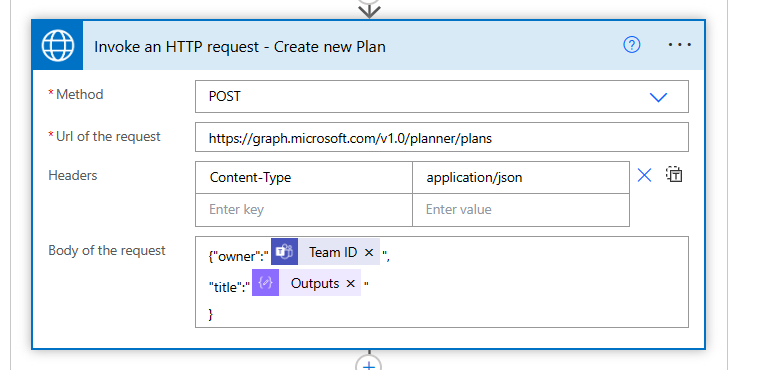Image resolution: width=776 pixels, height=370 pixels.
Task: Select the Team ID token
Action: [x=325, y=252]
